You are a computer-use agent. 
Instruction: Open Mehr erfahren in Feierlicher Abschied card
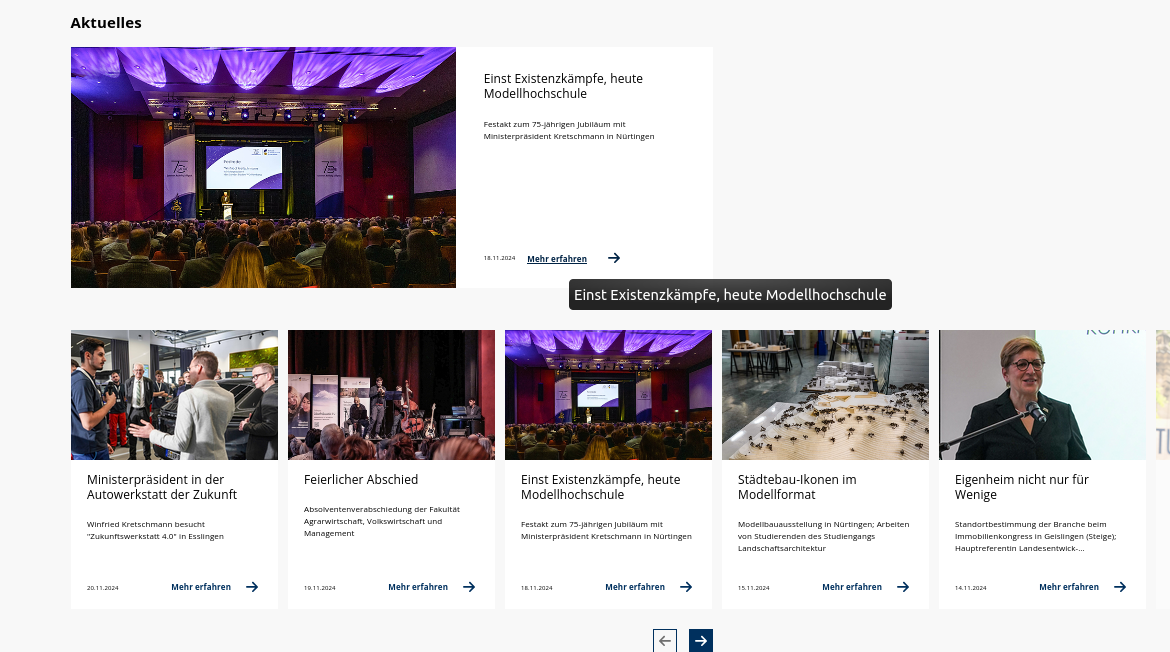(418, 587)
